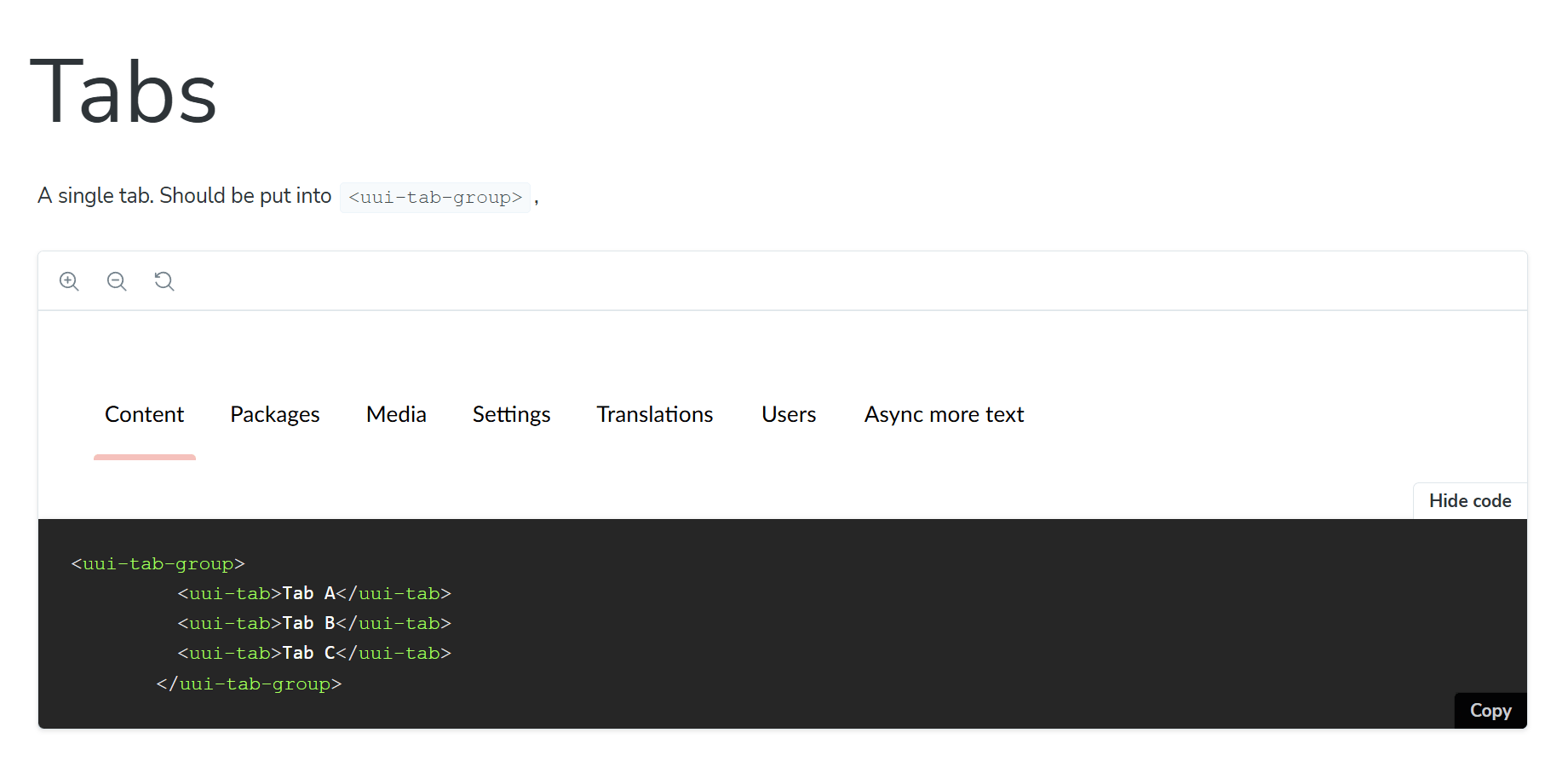Open the Media tab
This screenshot has width=1568, height=773.
[396, 414]
